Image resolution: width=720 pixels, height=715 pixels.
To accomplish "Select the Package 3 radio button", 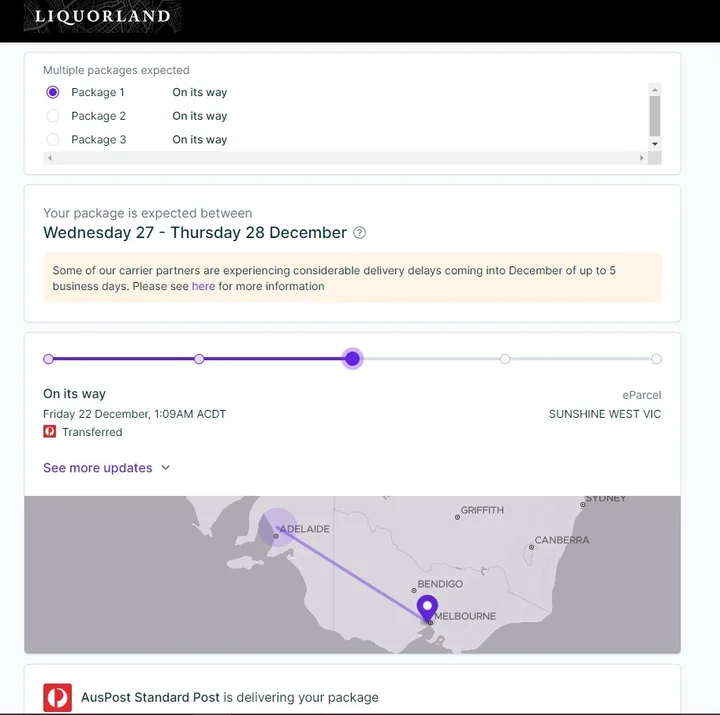I will click(x=53, y=139).
